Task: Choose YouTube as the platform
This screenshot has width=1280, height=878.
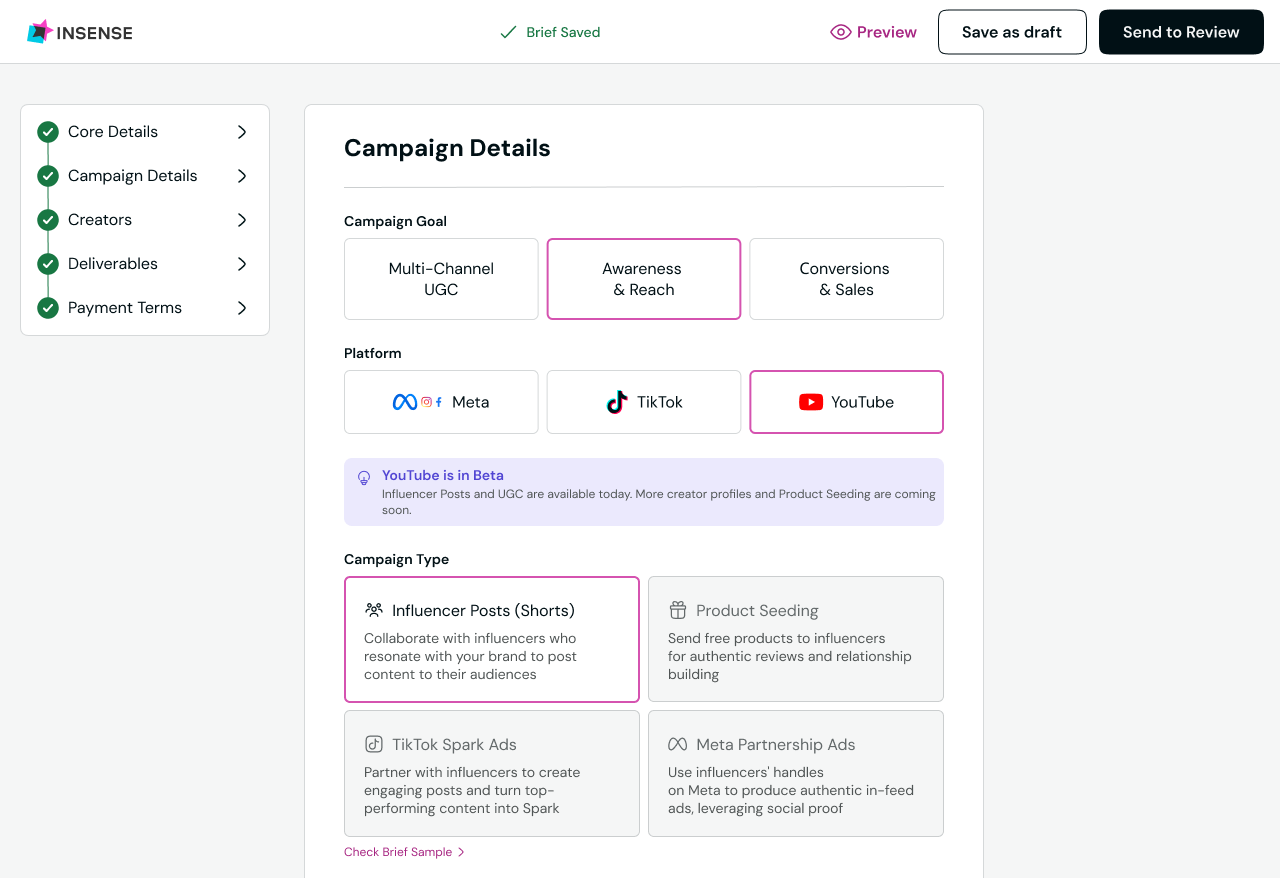Action: coord(846,402)
